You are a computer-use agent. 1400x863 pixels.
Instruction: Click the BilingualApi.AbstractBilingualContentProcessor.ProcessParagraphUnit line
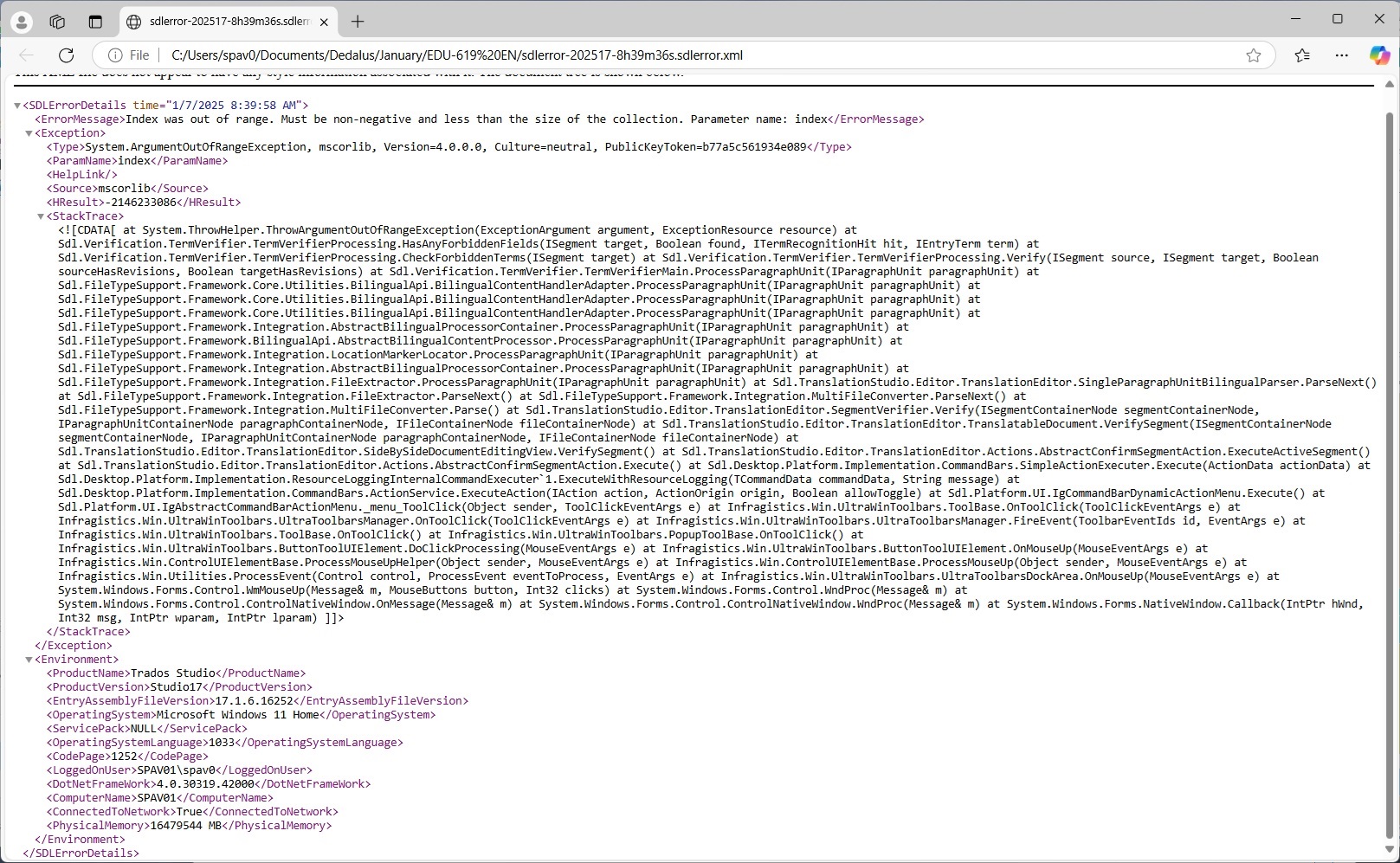481,341
